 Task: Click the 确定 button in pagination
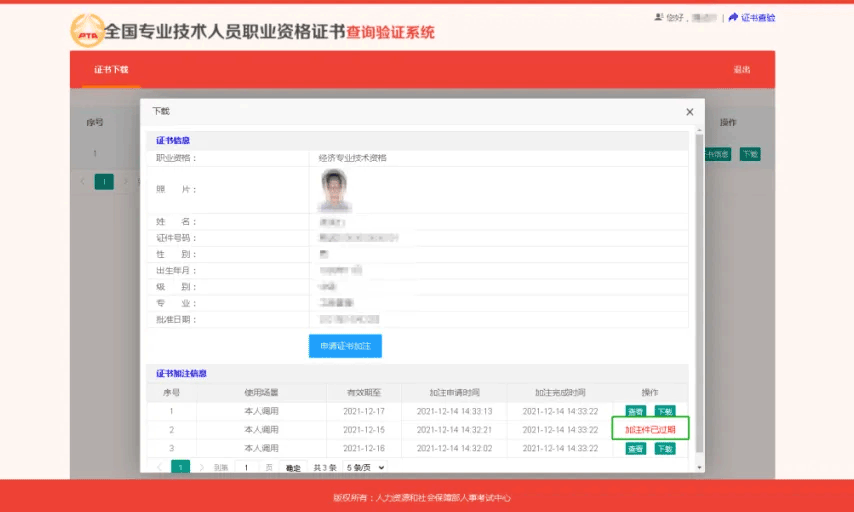point(293,467)
